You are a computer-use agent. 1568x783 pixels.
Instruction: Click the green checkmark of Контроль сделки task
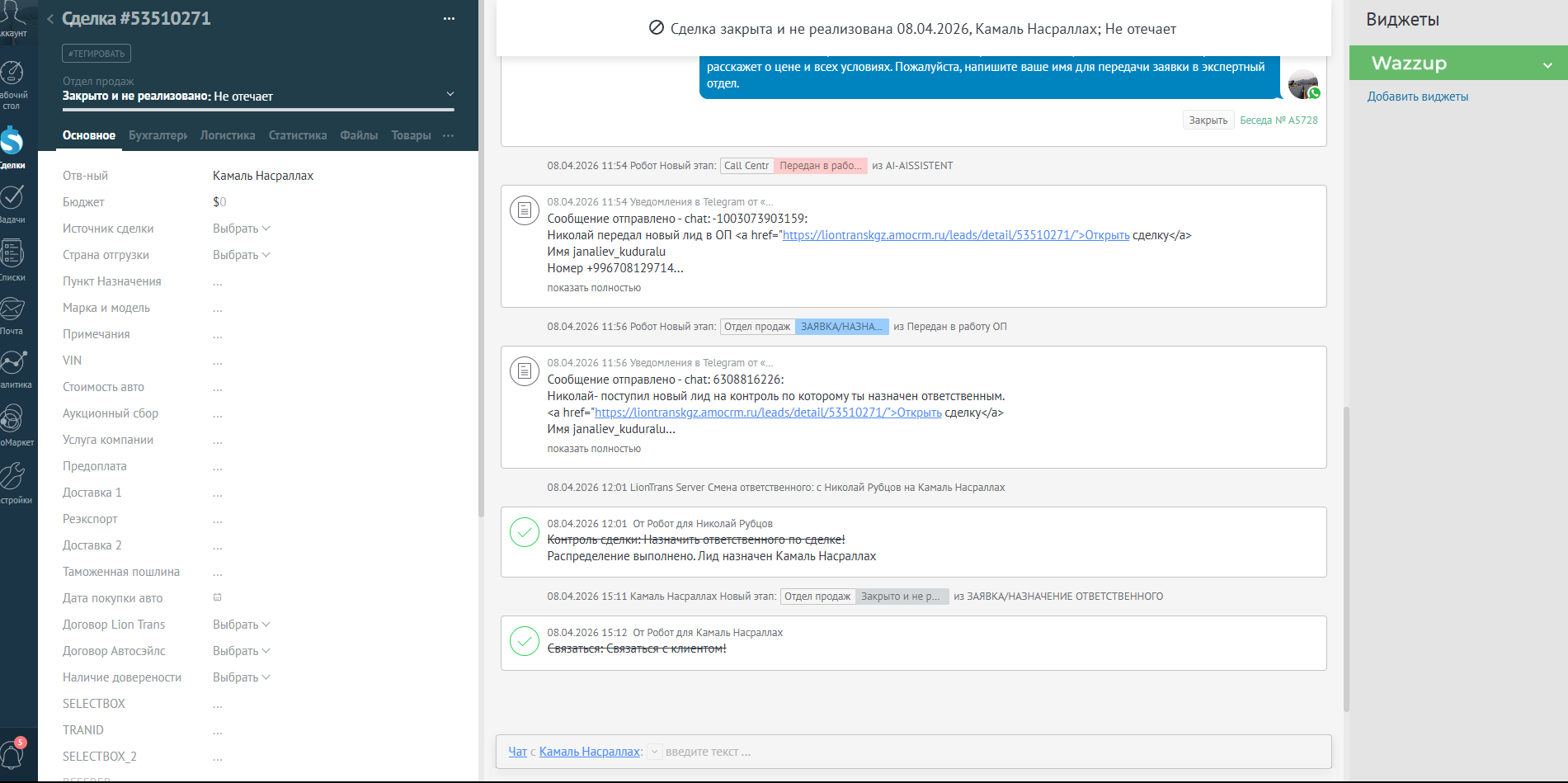(x=525, y=532)
